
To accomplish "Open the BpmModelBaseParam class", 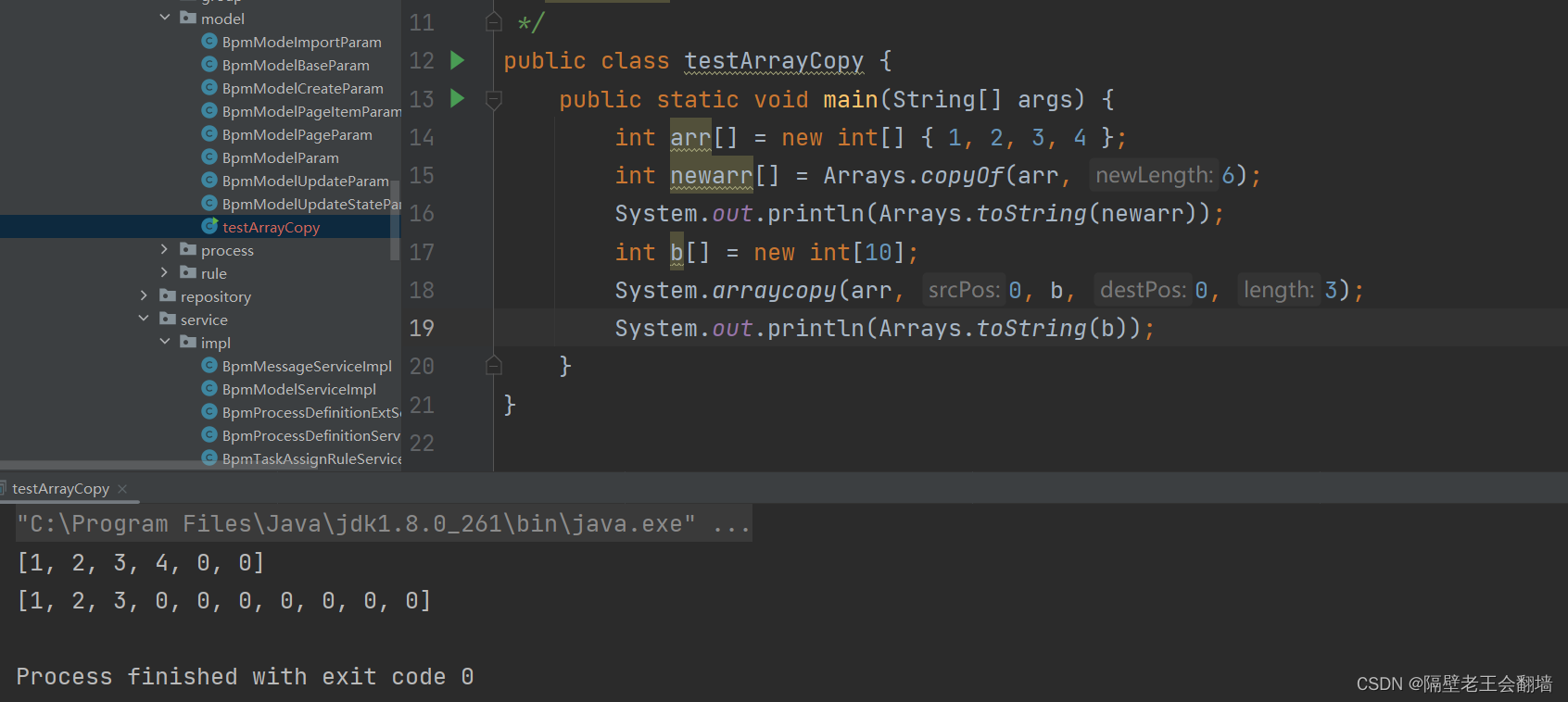I will point(296,65).
